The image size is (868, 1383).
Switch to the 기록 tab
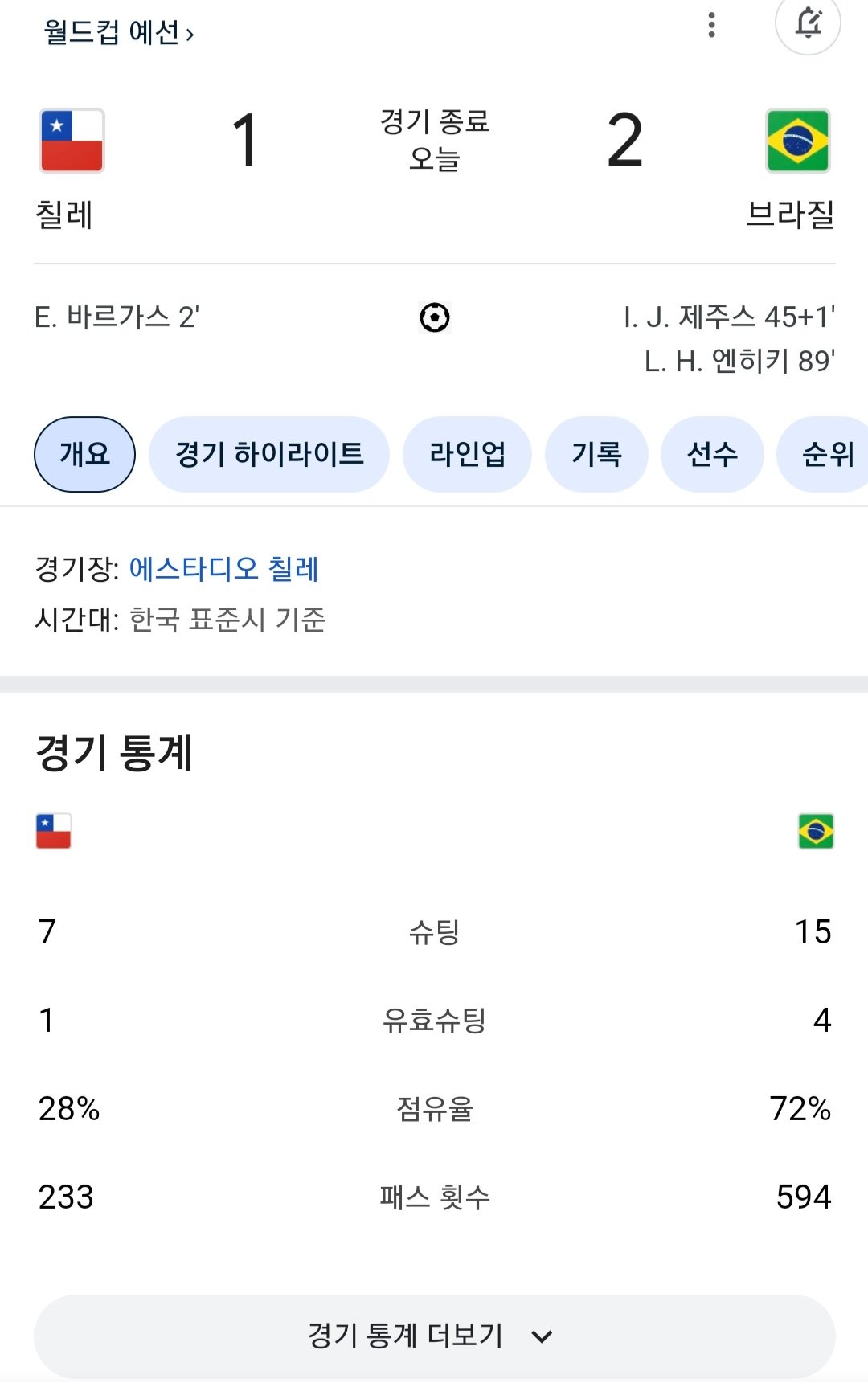pos(596,454)
